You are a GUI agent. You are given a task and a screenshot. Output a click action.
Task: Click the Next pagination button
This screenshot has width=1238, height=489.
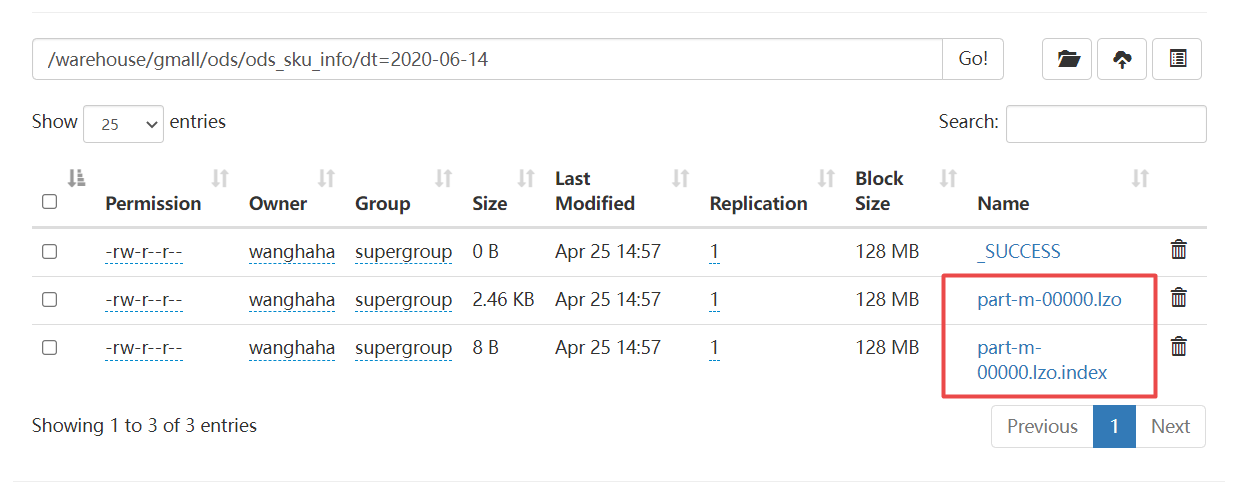coord(1170,426)
